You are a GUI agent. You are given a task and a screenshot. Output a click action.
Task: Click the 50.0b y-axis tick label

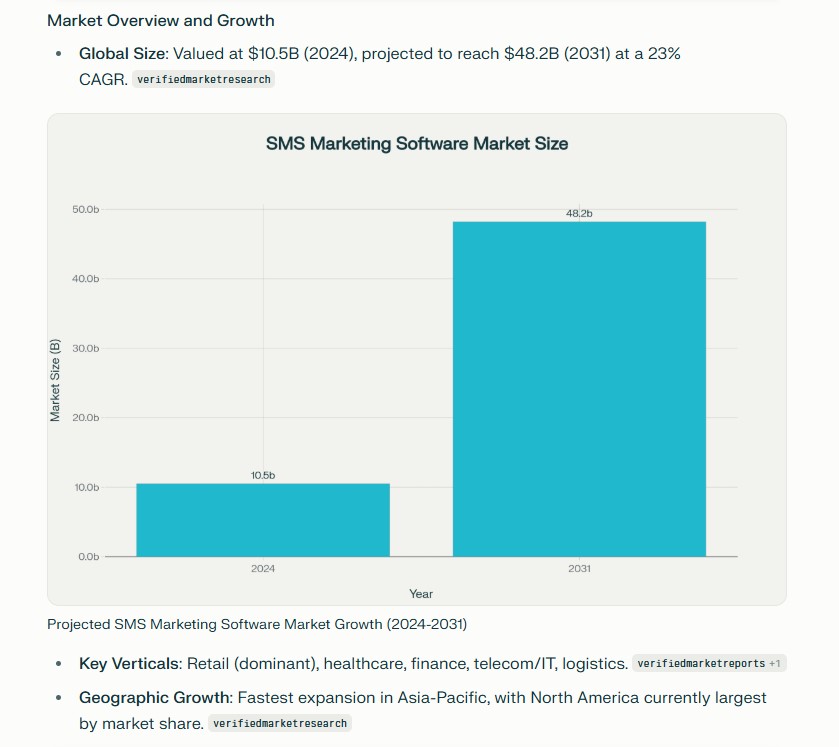tap(86, 209)
